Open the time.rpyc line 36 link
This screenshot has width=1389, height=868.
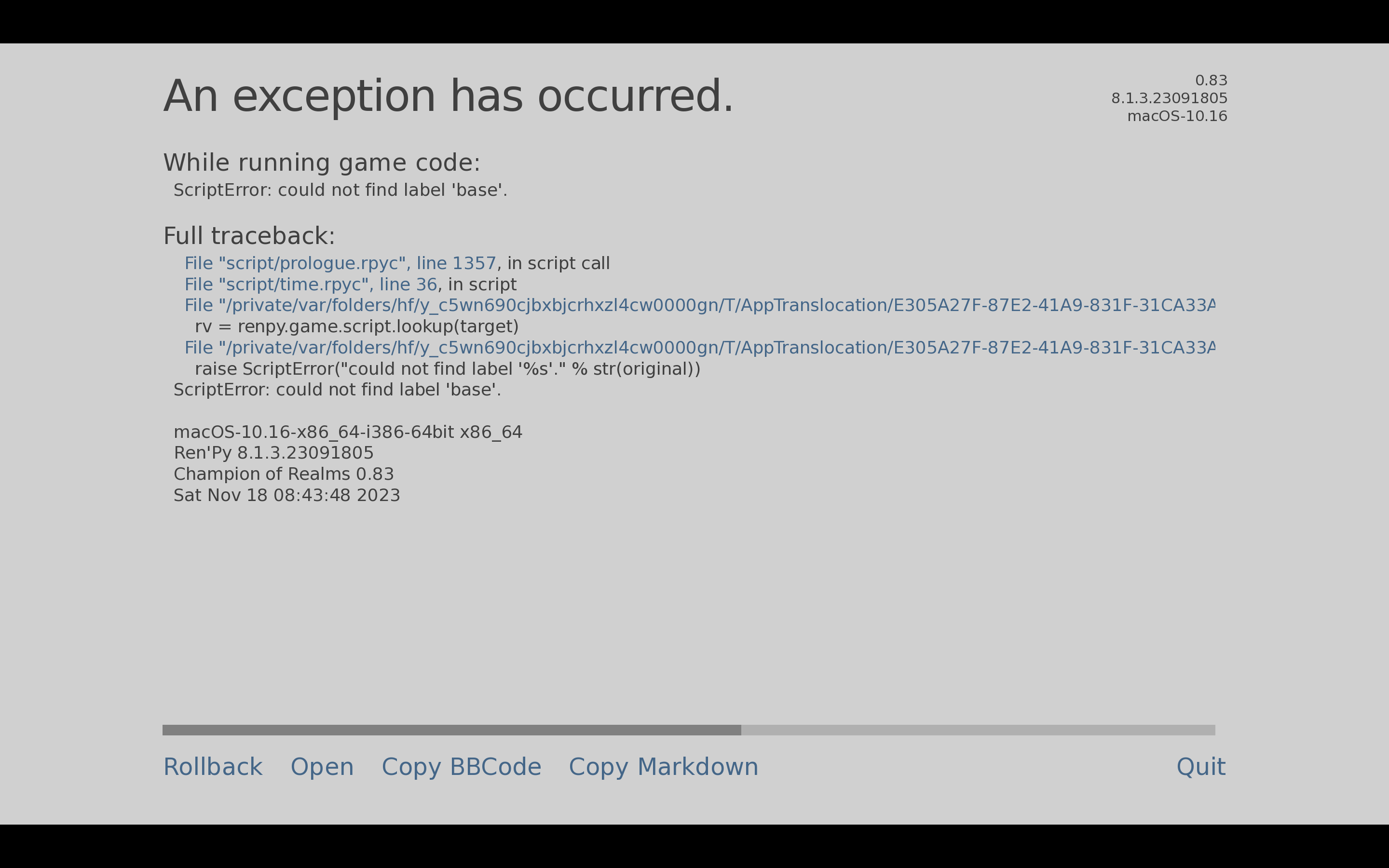[311, 285]
